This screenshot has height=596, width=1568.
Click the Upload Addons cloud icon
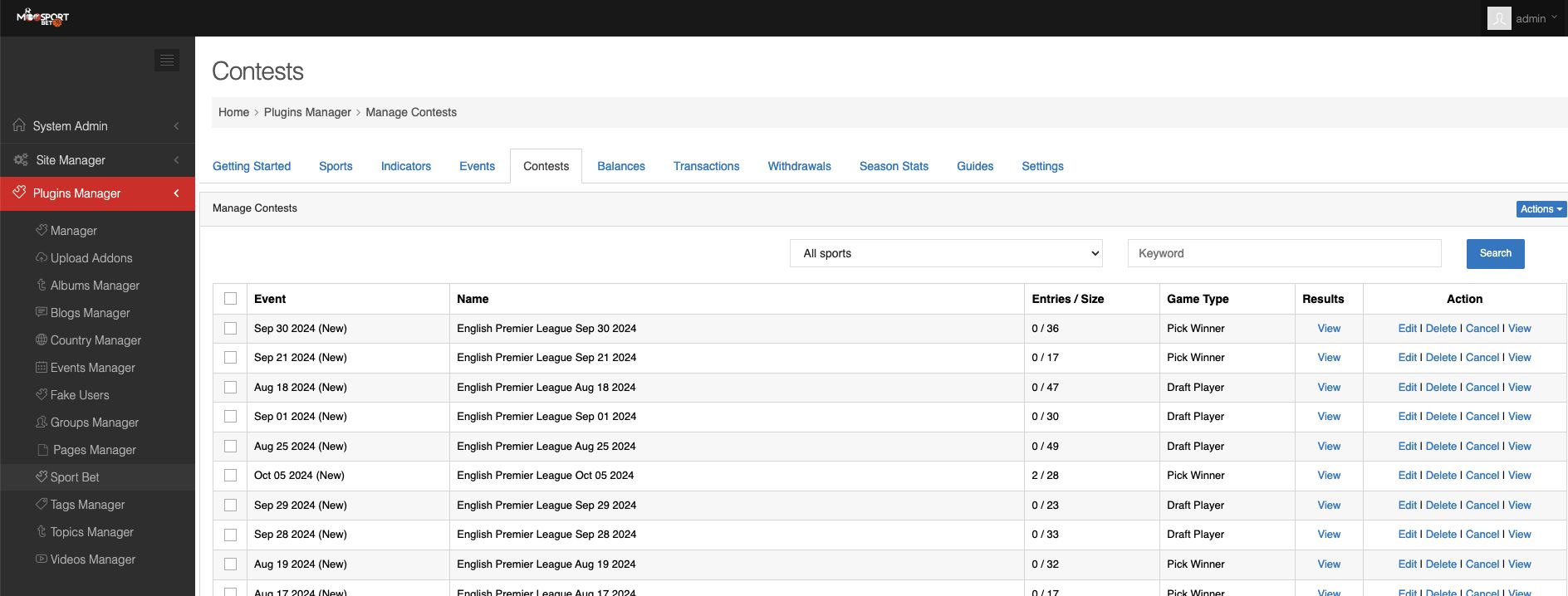(42, 257)
